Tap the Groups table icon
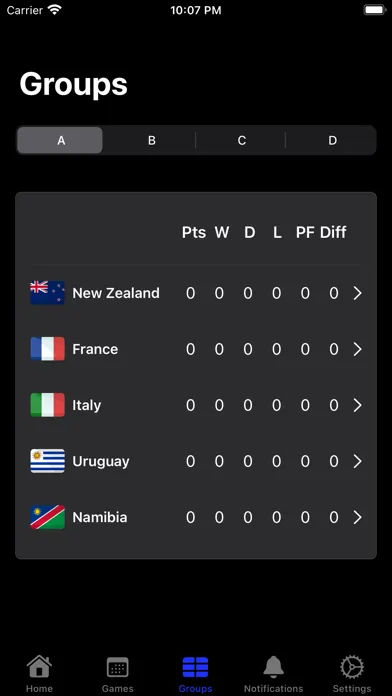Screen dimensions: 392x696 tap(195, 667)
